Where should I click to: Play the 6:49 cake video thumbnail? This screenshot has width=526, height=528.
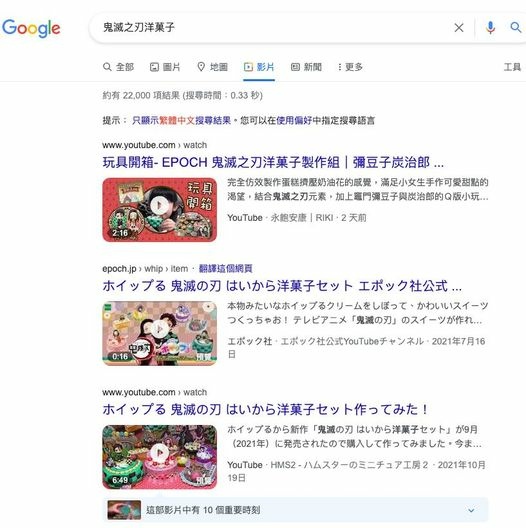(x=160, y=457)
